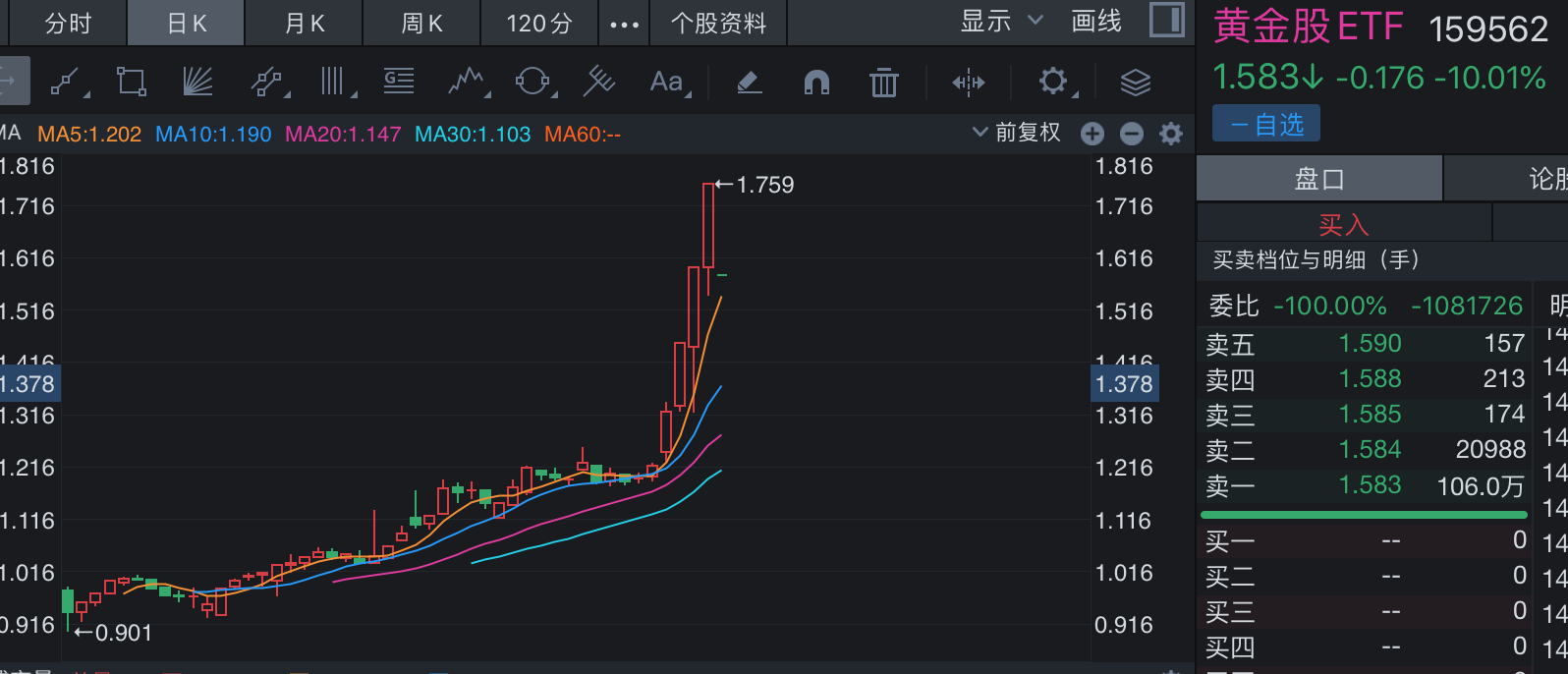
Task: Open the drawing toolbar settings gear
Action: (1054, 82)
